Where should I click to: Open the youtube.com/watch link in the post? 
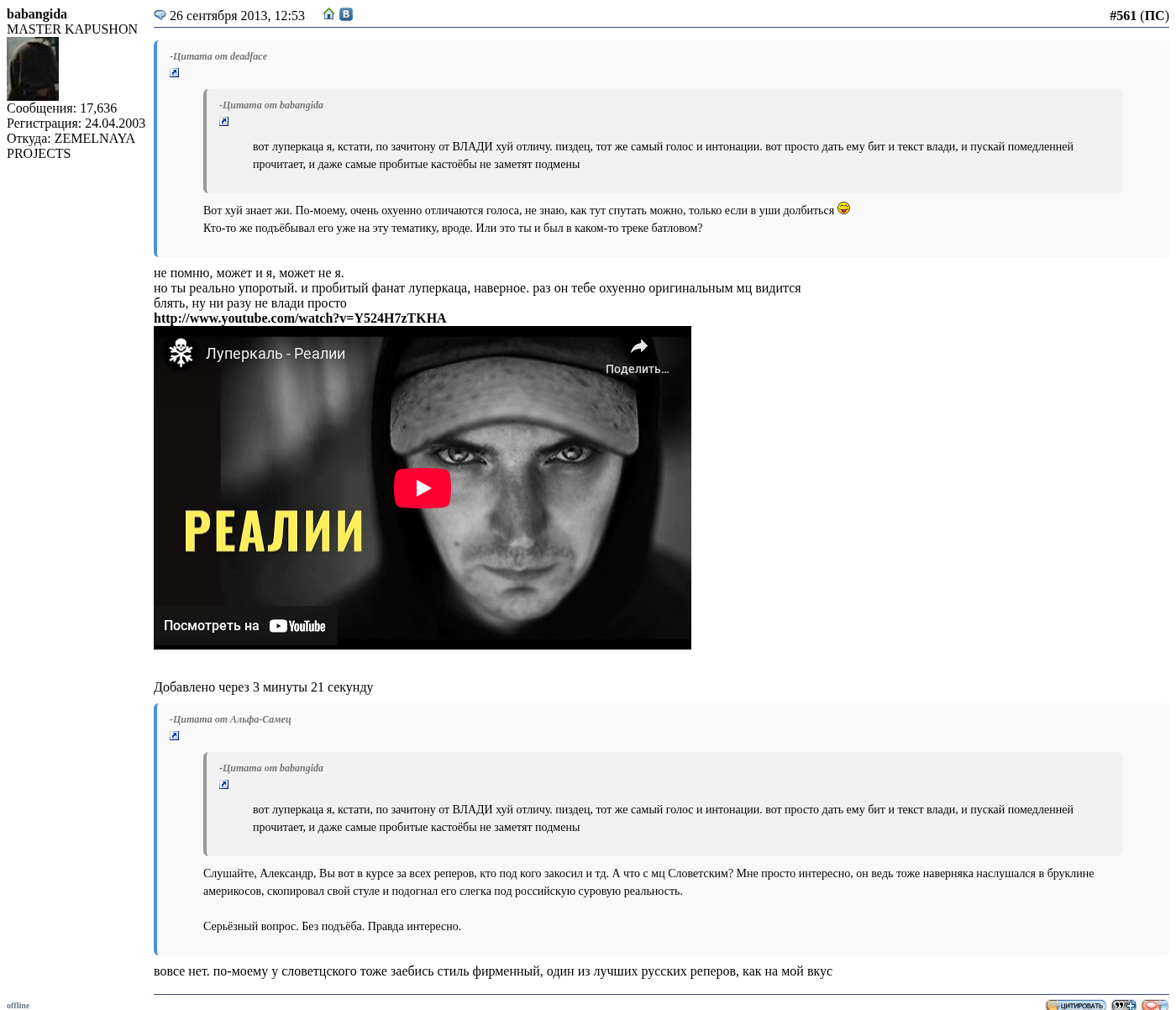coord(300,318)
